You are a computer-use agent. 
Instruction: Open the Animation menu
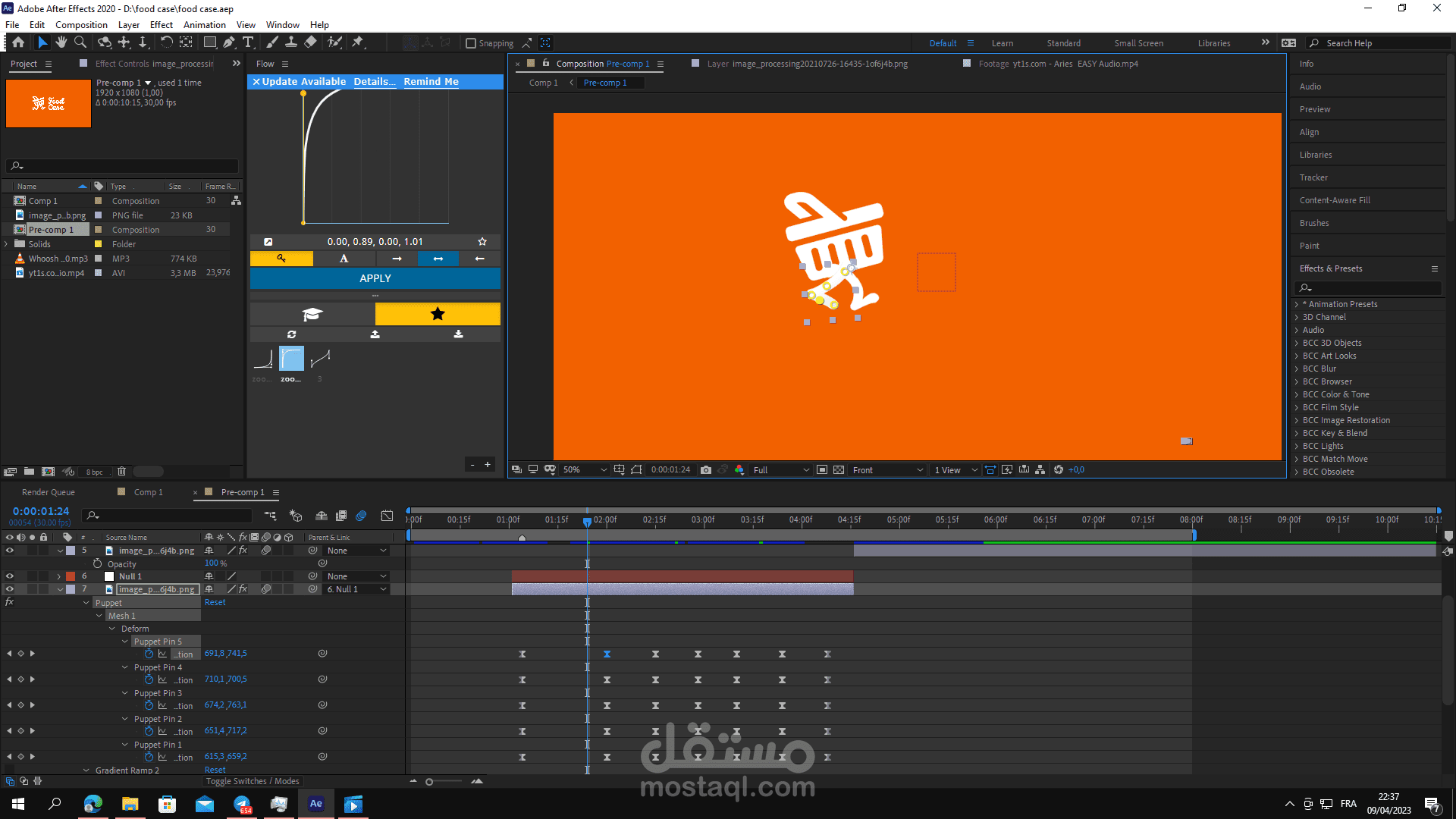tap(204, 25)
